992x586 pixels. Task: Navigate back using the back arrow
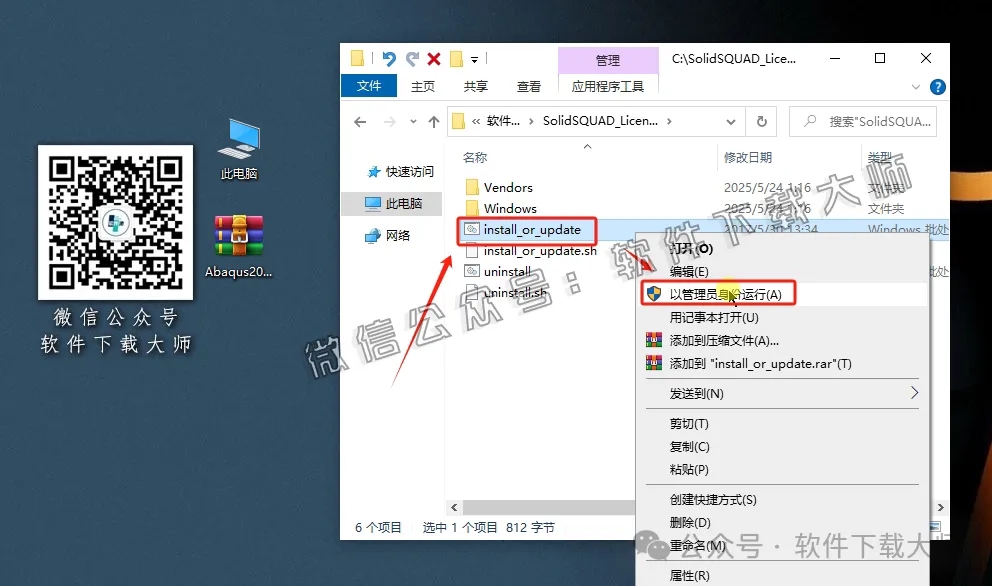pyautogui.click(x=360, y=120)
